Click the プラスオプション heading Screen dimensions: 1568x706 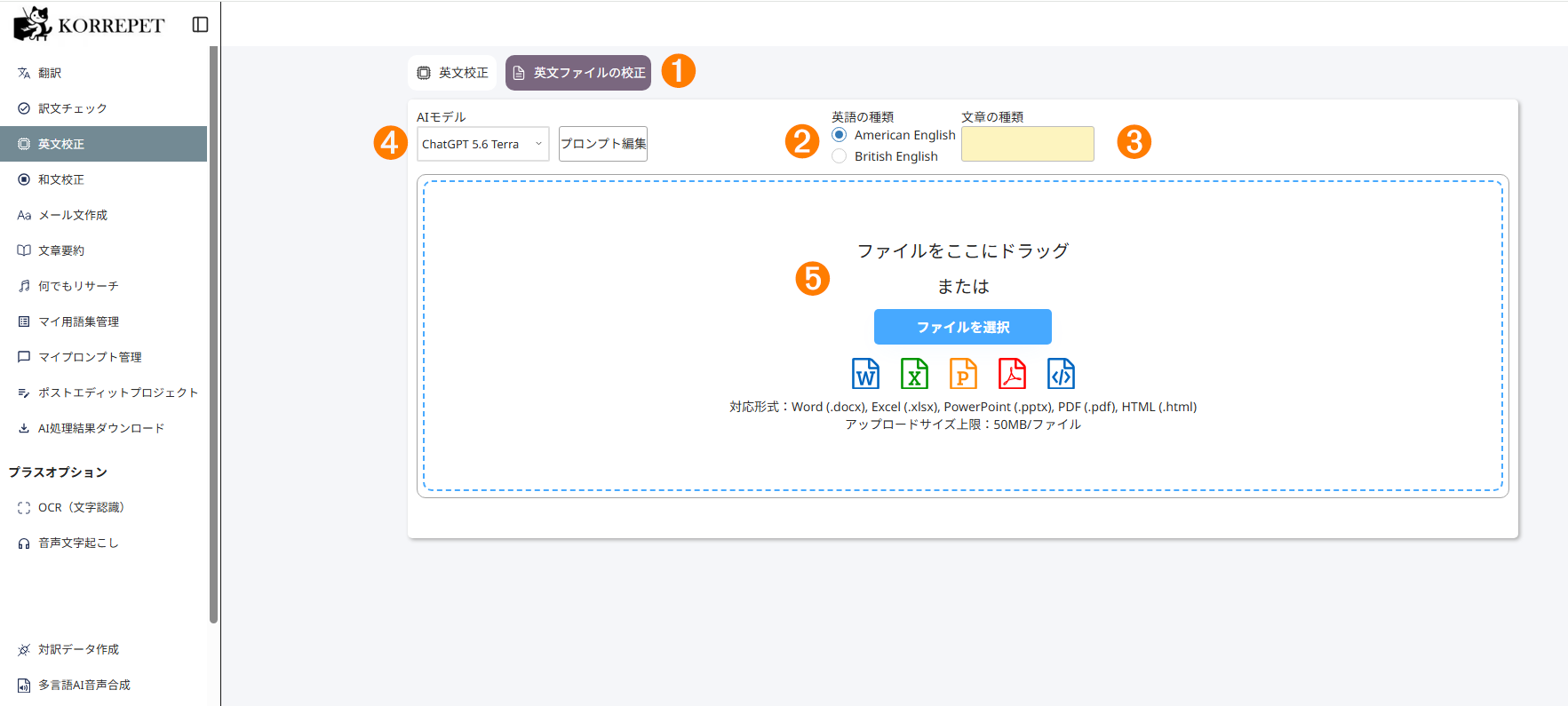58,472
